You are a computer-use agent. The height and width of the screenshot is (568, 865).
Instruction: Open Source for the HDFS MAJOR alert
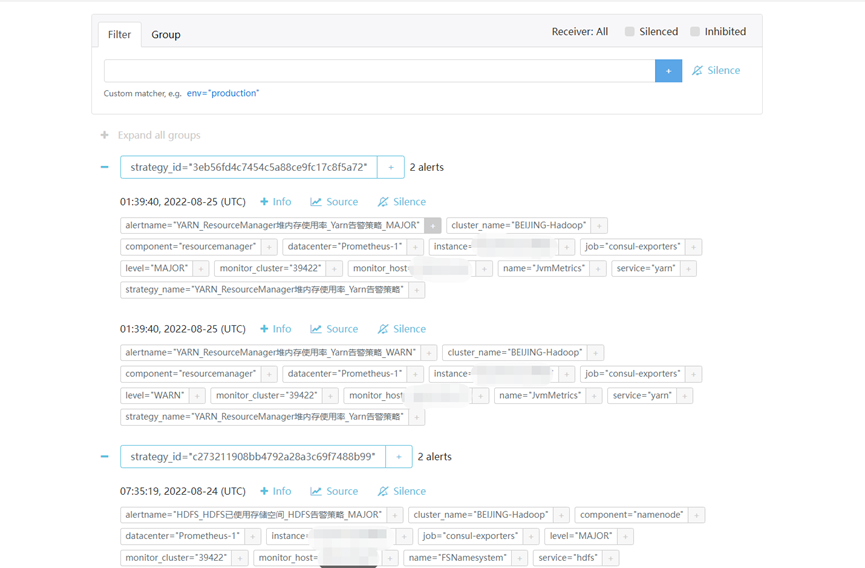[x=334, y=491]
